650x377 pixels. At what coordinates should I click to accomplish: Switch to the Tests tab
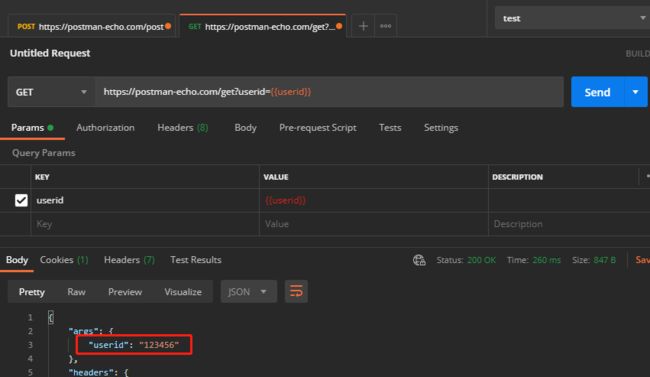pyautogui.click(x=390, y=128)
